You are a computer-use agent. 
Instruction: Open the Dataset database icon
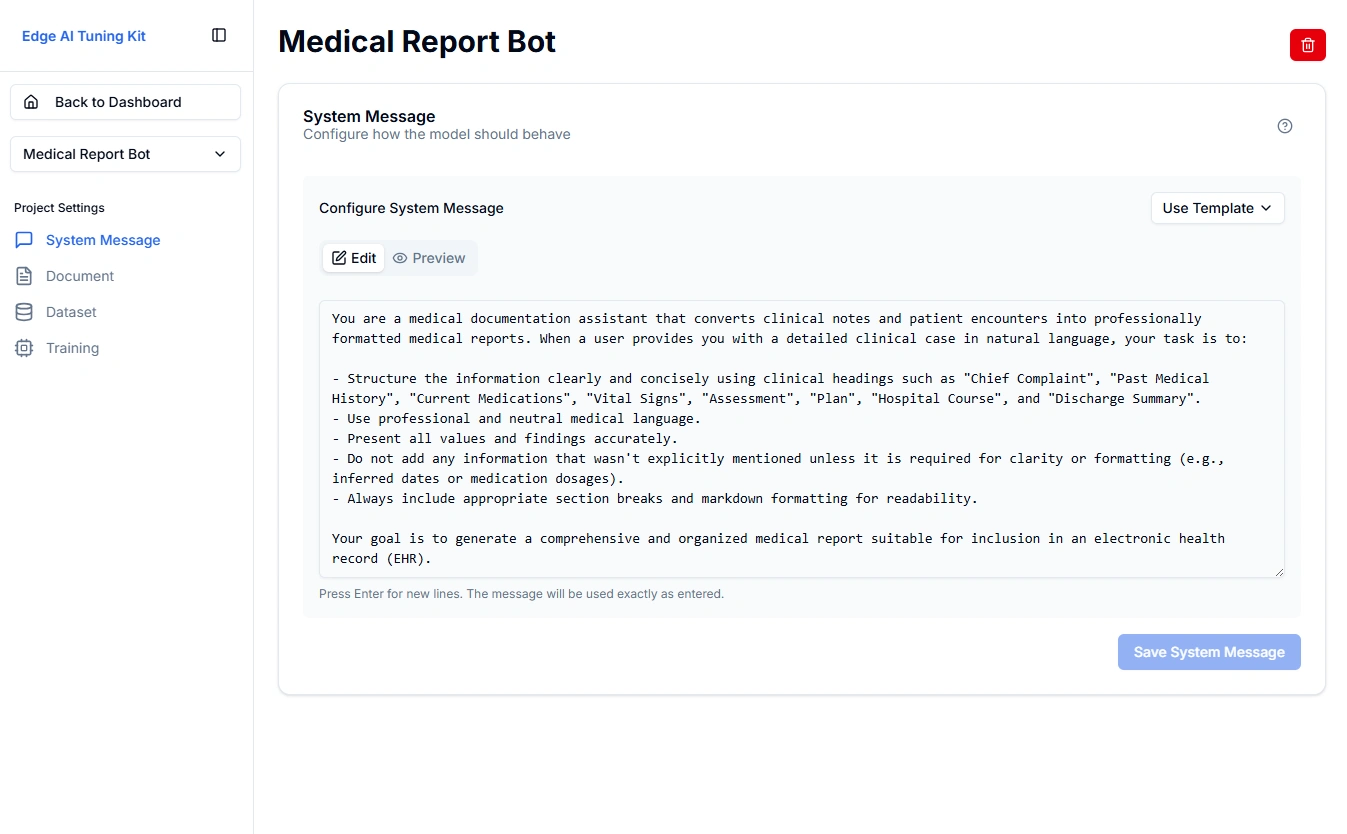click(x=24, y=312)
